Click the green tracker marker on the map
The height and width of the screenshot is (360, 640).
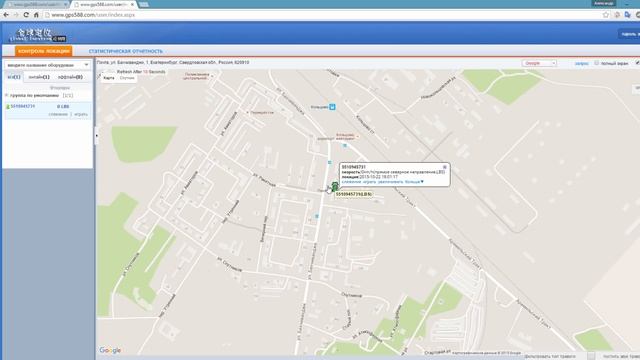tap(335, 187)
